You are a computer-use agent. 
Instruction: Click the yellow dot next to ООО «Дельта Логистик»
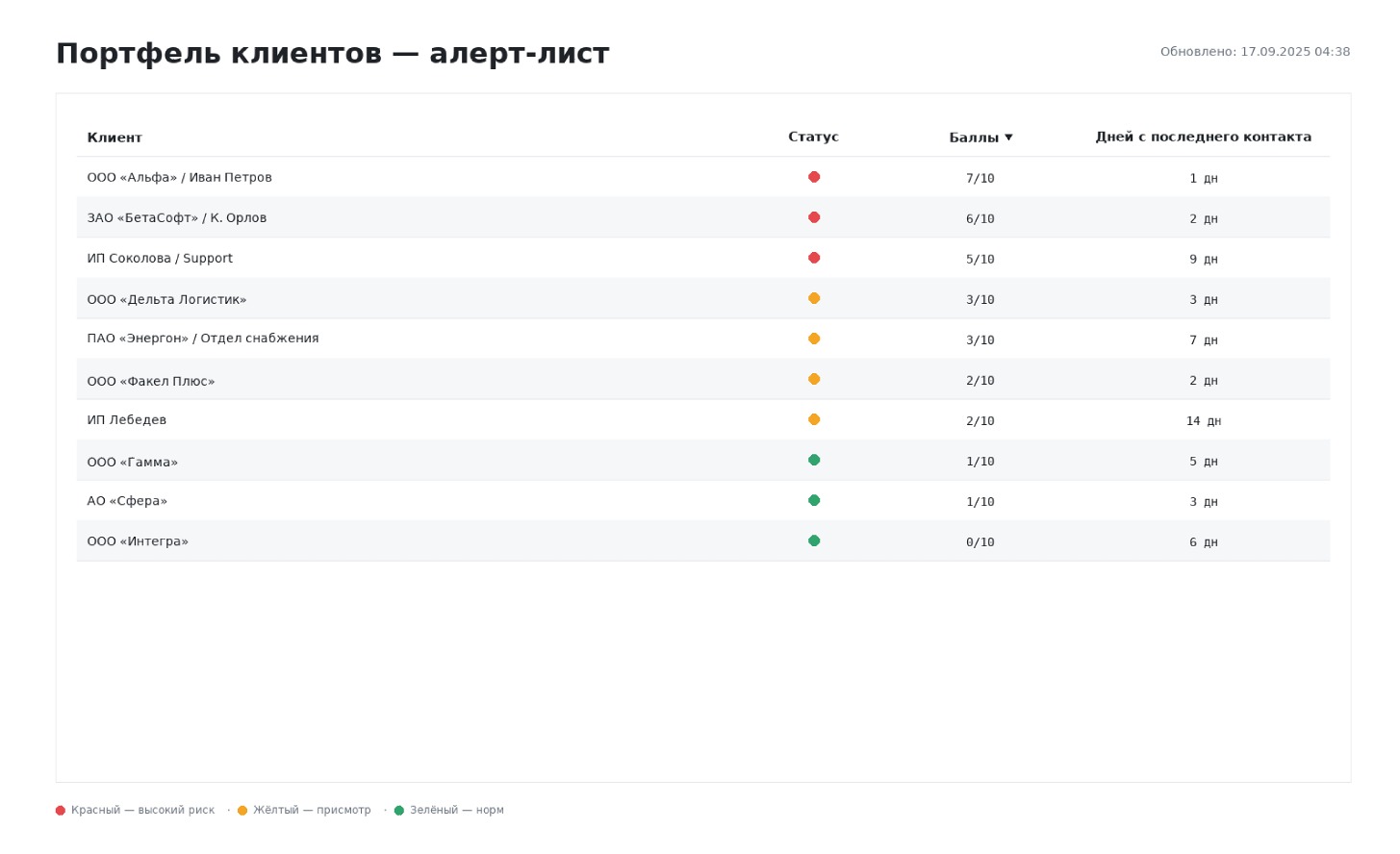click(814, 297)
